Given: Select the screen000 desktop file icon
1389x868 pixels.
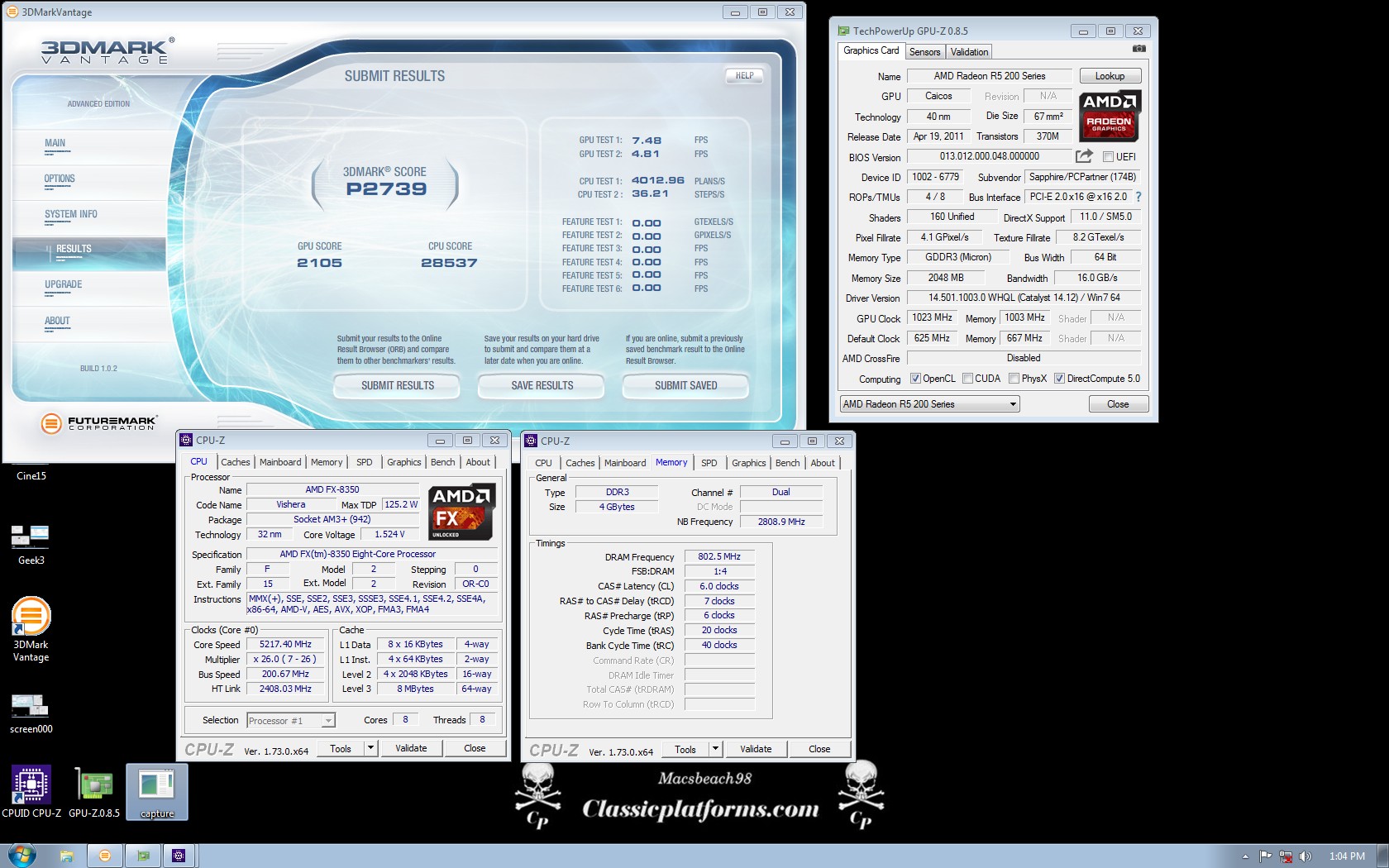Looking at the screenshot, I should (31, 714).
